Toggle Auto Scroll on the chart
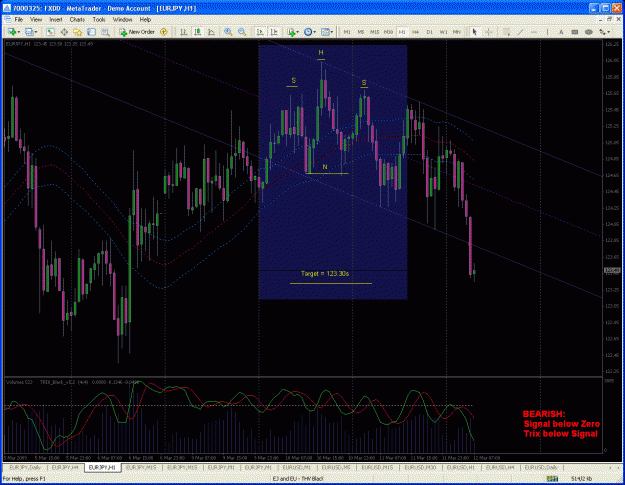The height and width of the screenshot is (485, 625). point(259,32)
